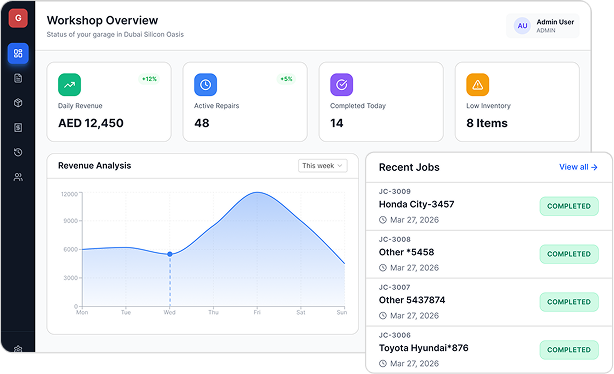Select the Wed data point on chart
Viewport: 614px width, 374px height.
coord(170,254)
